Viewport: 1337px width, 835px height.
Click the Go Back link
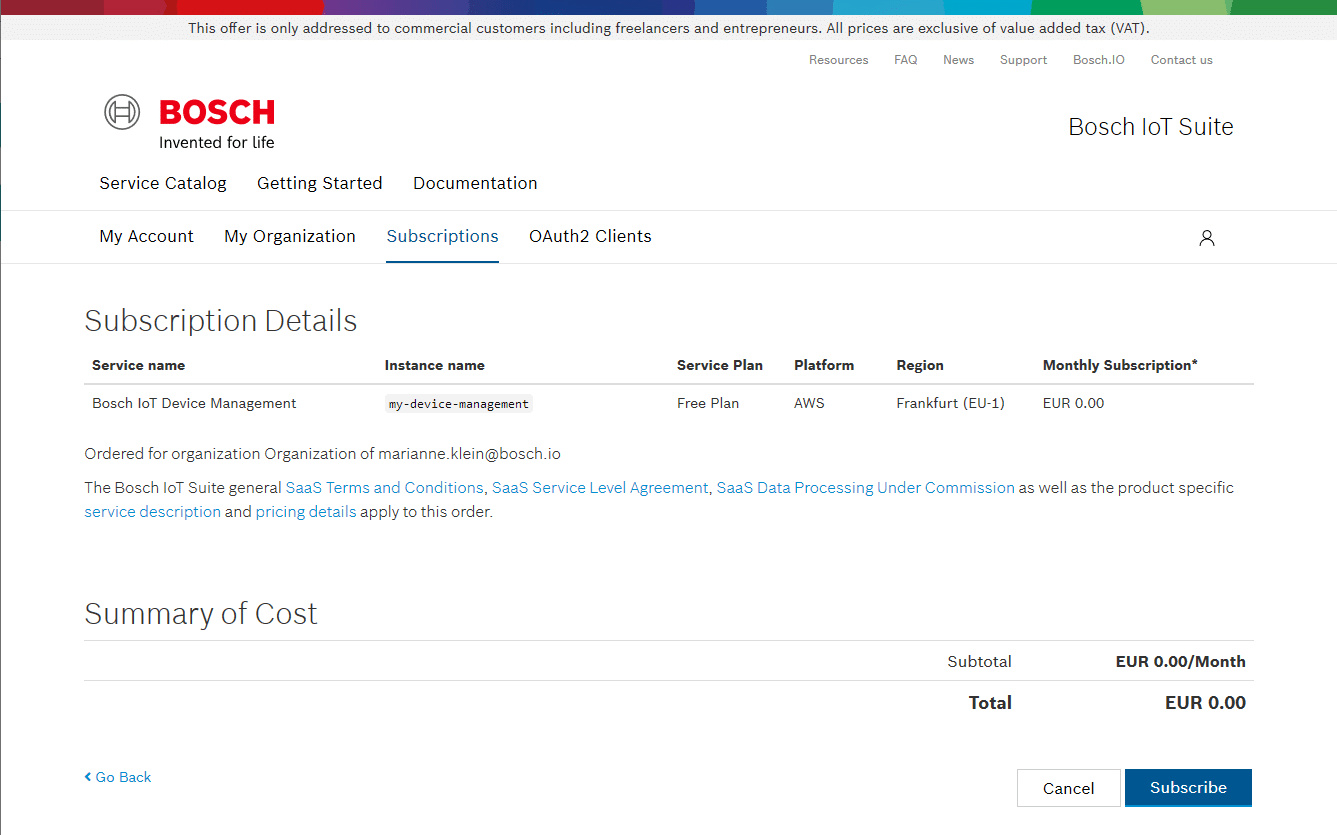[118, 777]
